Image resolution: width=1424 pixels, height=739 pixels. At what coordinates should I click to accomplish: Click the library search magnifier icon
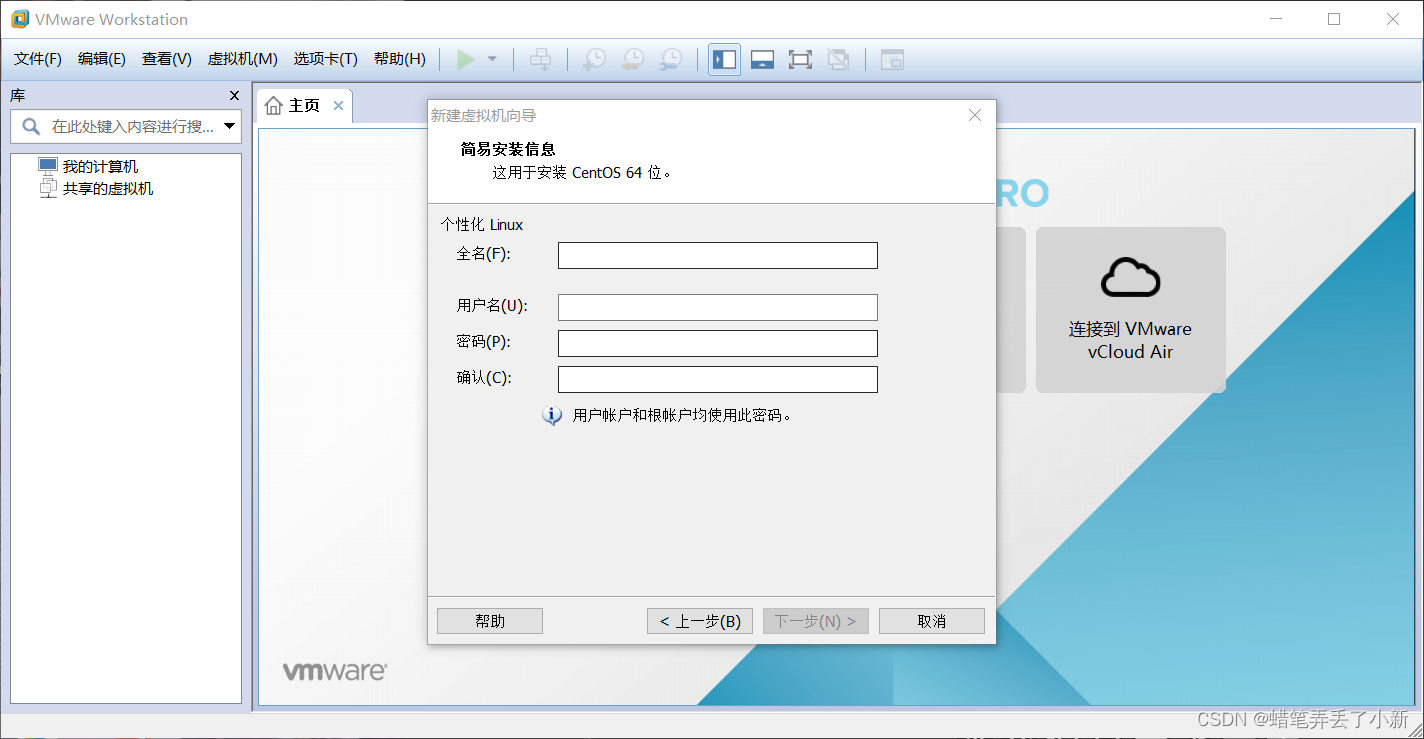(x=31, y=127)
